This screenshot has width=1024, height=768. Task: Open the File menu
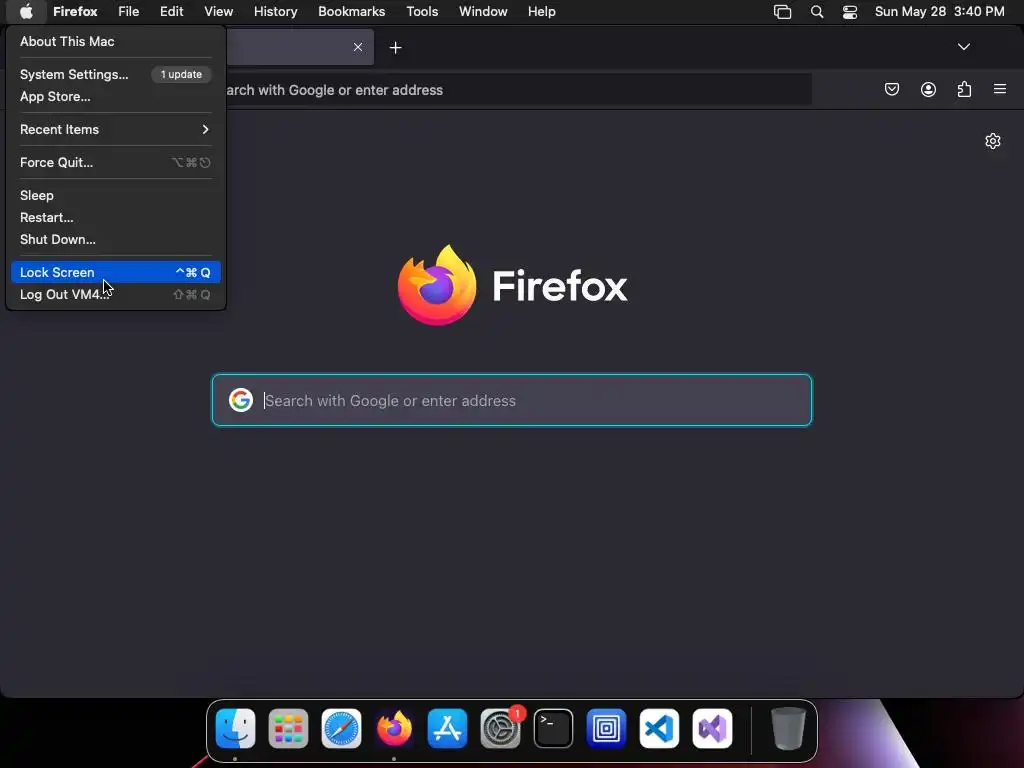128,11
